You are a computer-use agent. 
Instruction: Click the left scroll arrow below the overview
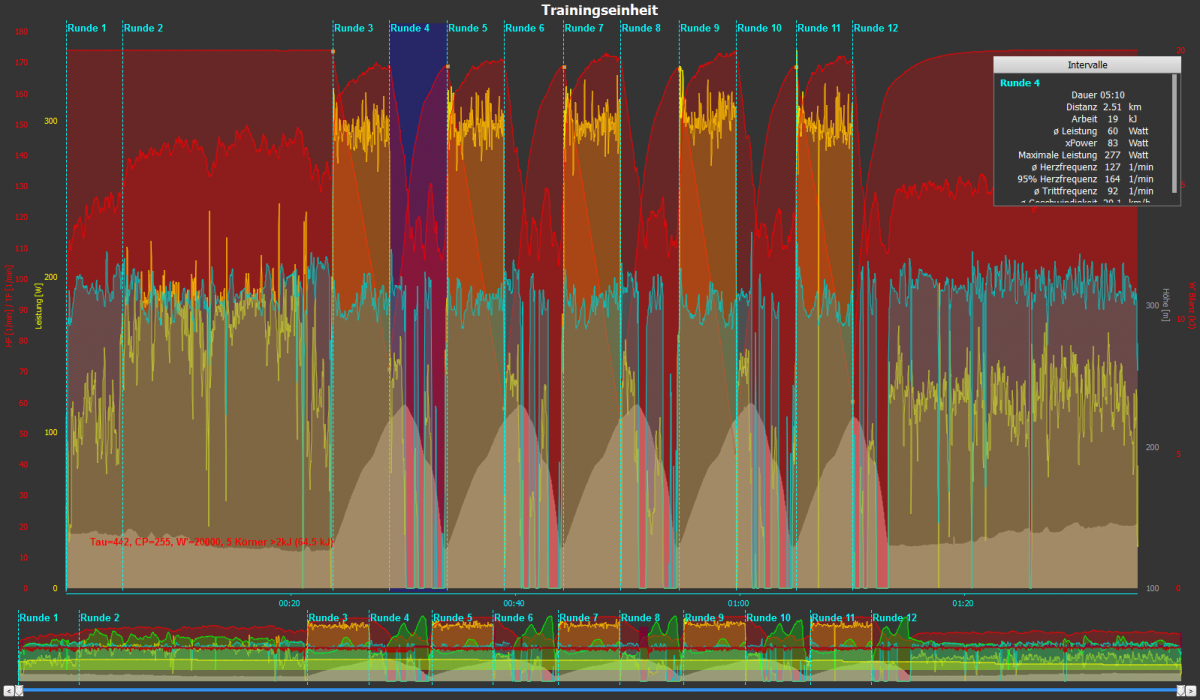(x=9, y=690)
